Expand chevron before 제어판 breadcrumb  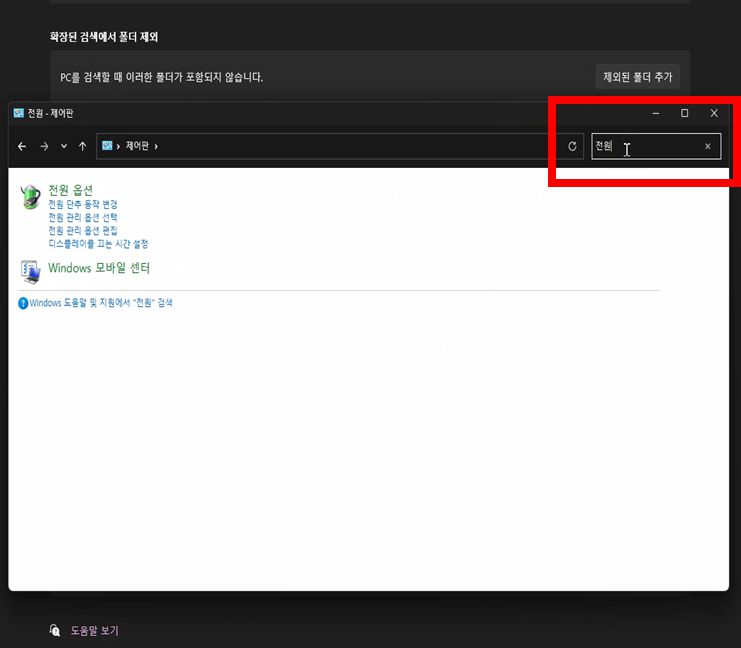pos(118,147)
